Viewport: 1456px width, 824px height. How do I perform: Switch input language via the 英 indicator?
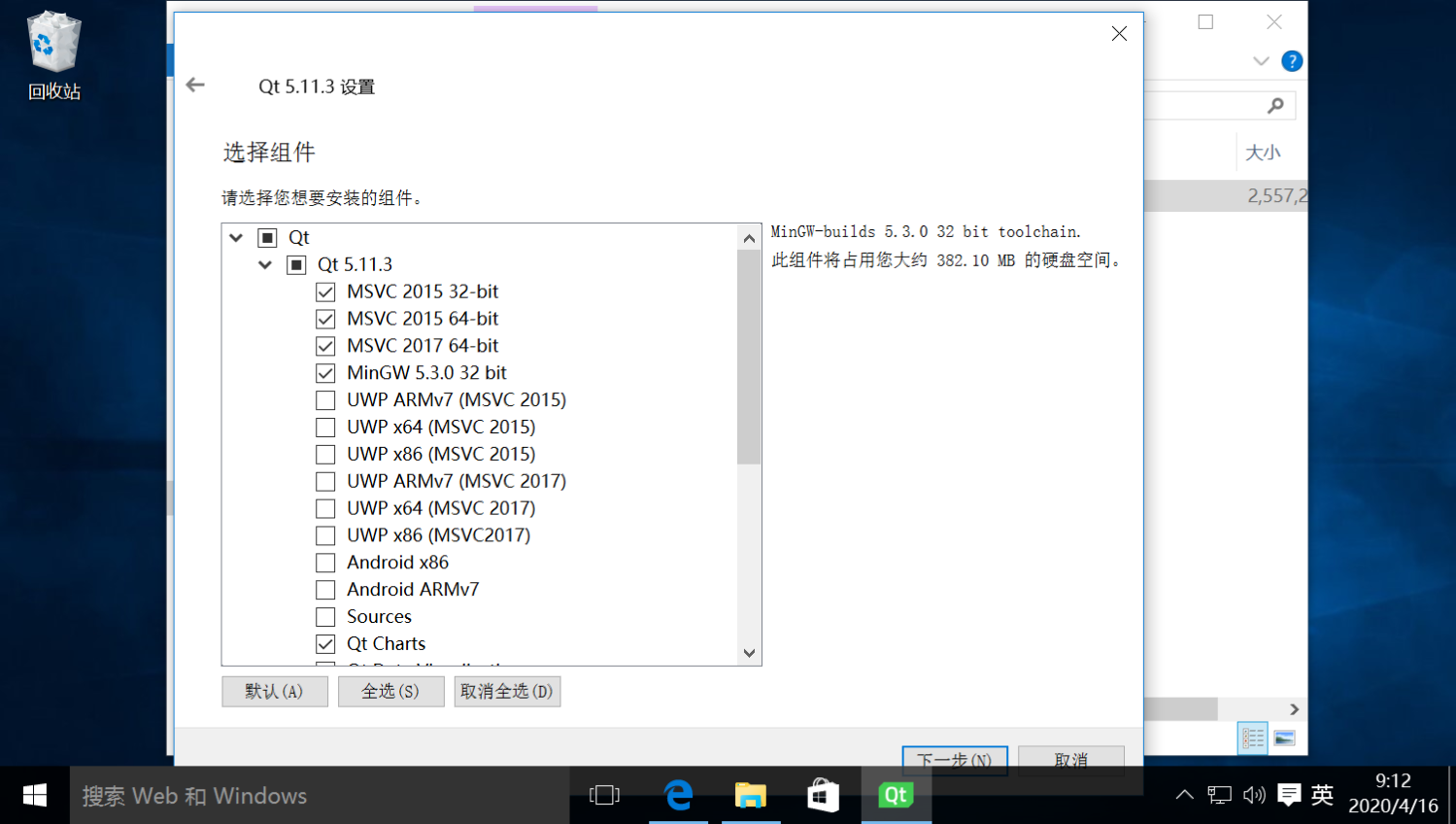click(1323, 794)
